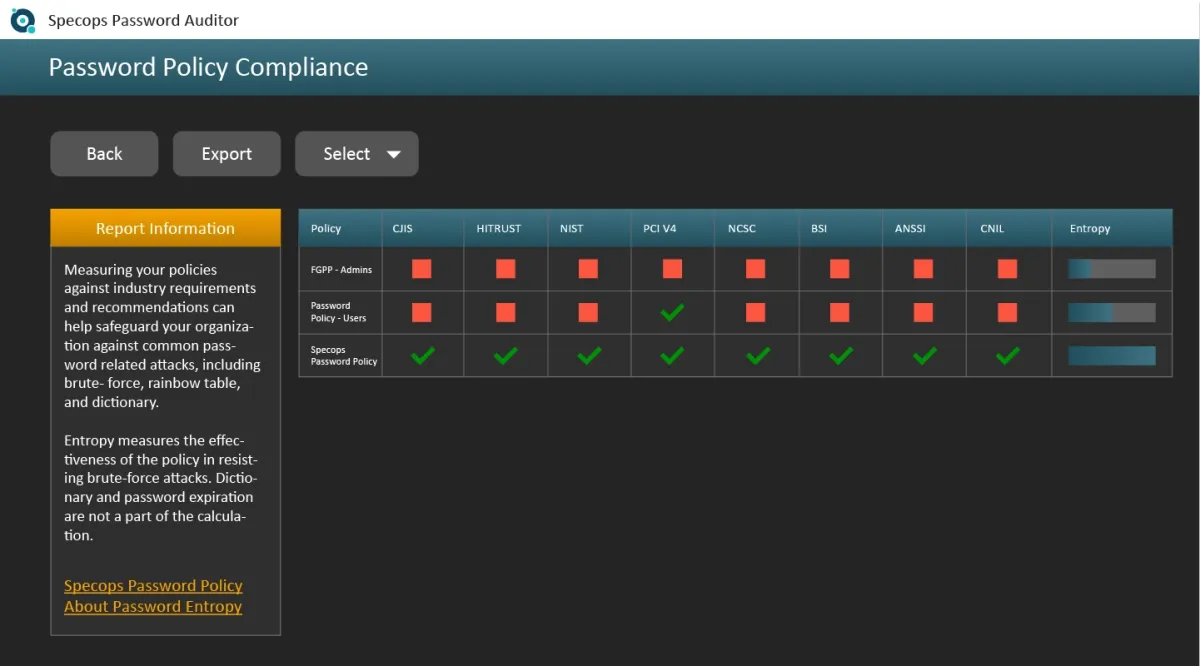Click the Specops logo icon in the title bar
Screen dimensions: 1200x666
(x=22, y=20)
